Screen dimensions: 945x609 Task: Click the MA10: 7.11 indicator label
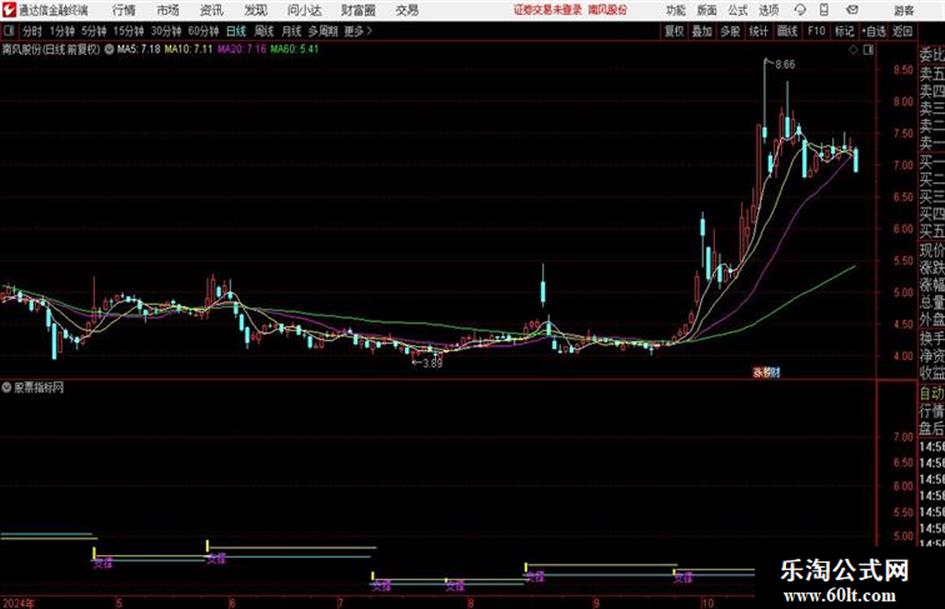(x=189, y=49)
